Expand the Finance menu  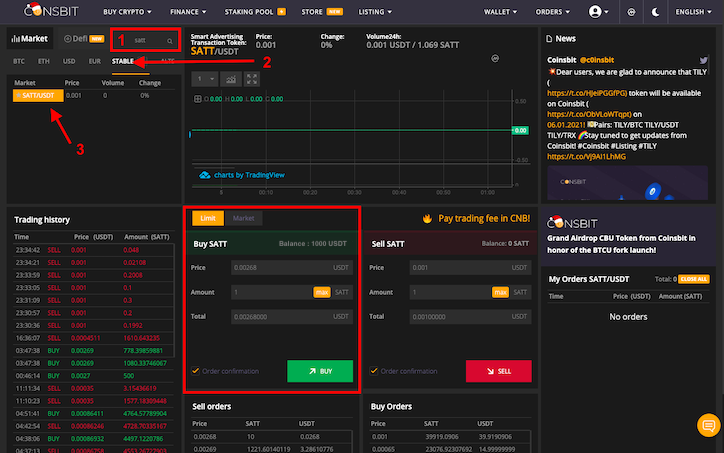tap(188, 12)
